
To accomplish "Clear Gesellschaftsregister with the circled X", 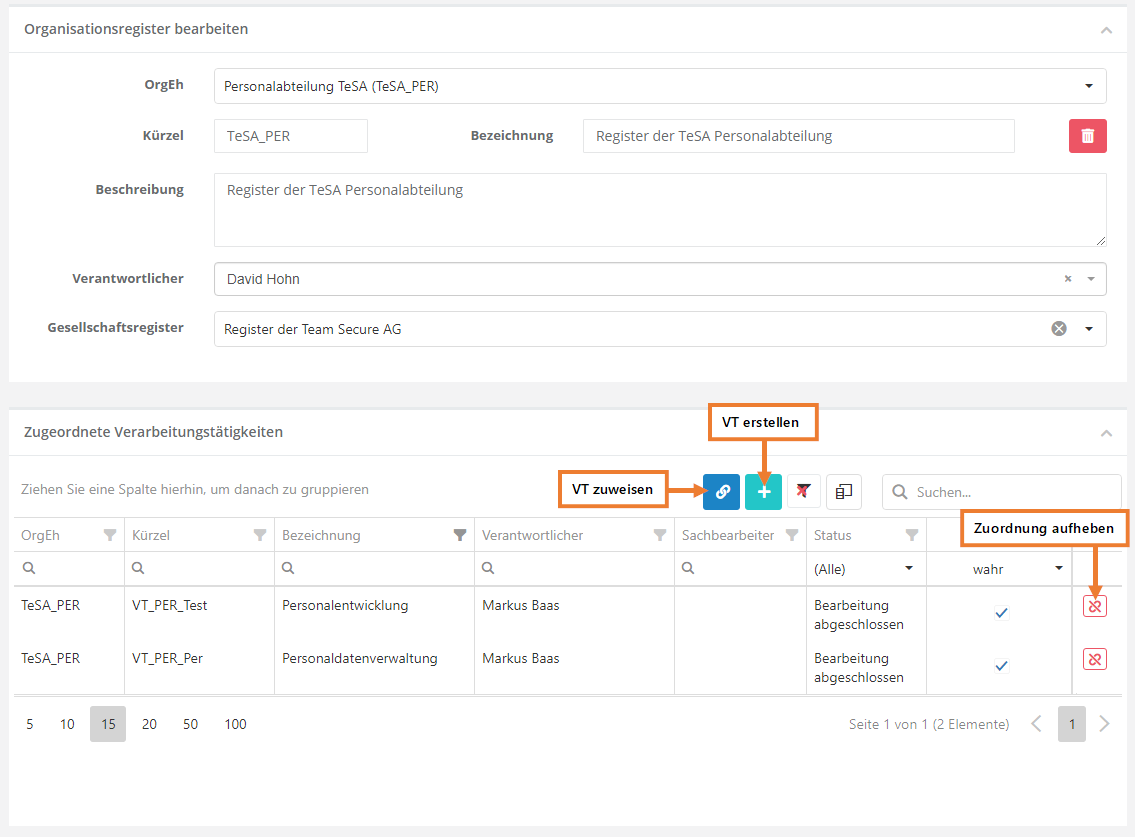I will coord(1059,329).
